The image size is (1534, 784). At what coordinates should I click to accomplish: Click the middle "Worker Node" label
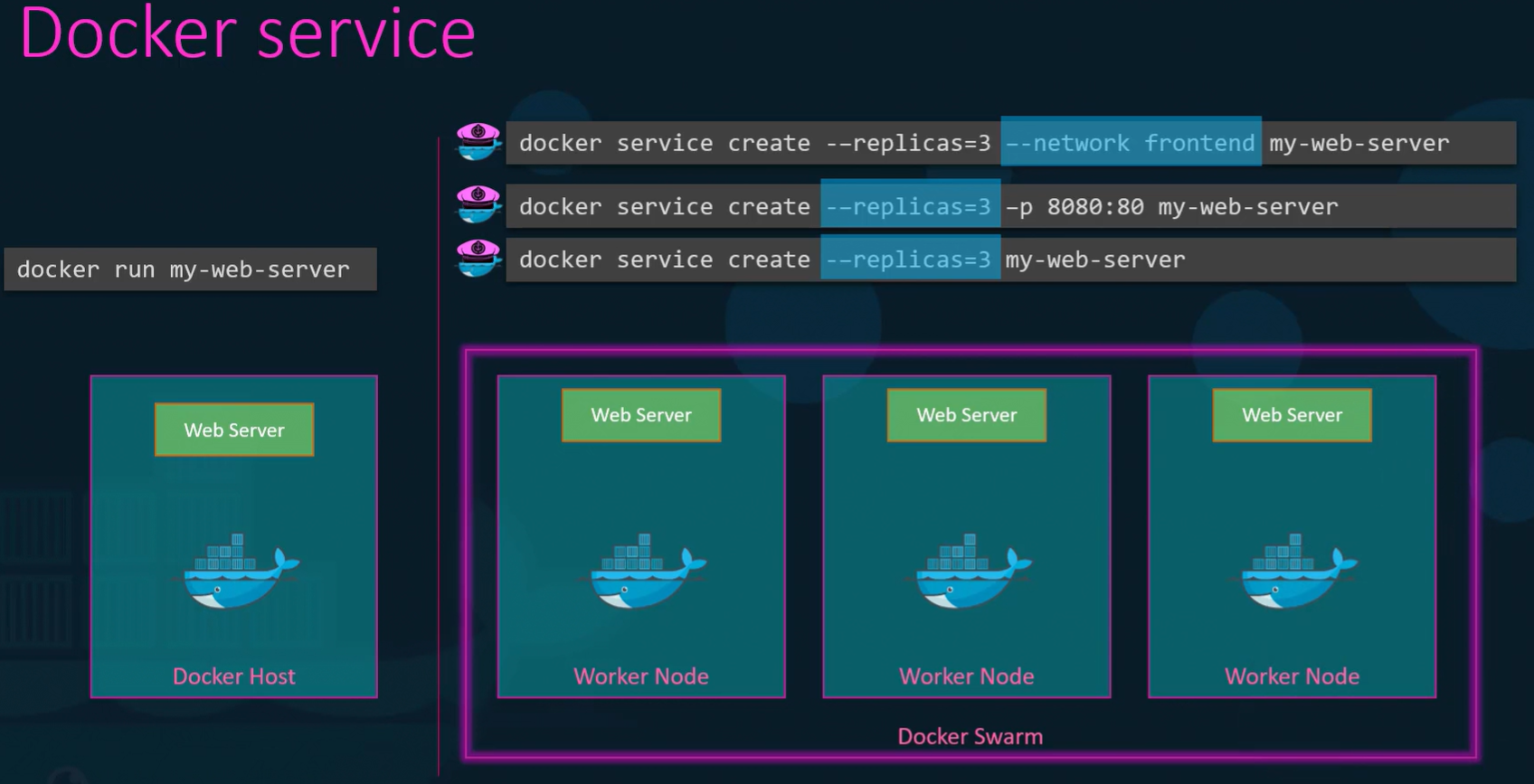click(x=967, y=676)
